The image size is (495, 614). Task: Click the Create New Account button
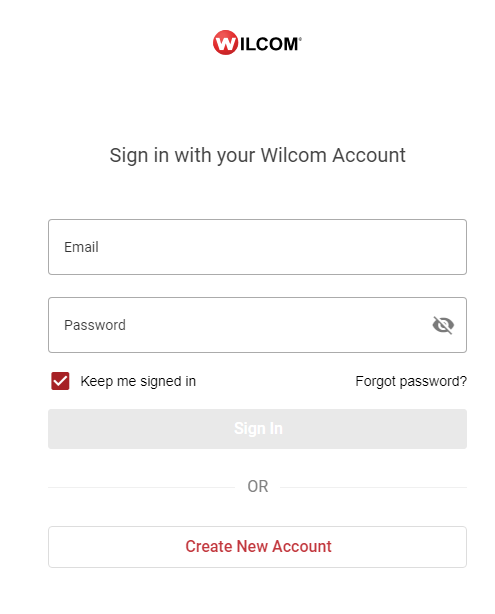tap(257, 547)
